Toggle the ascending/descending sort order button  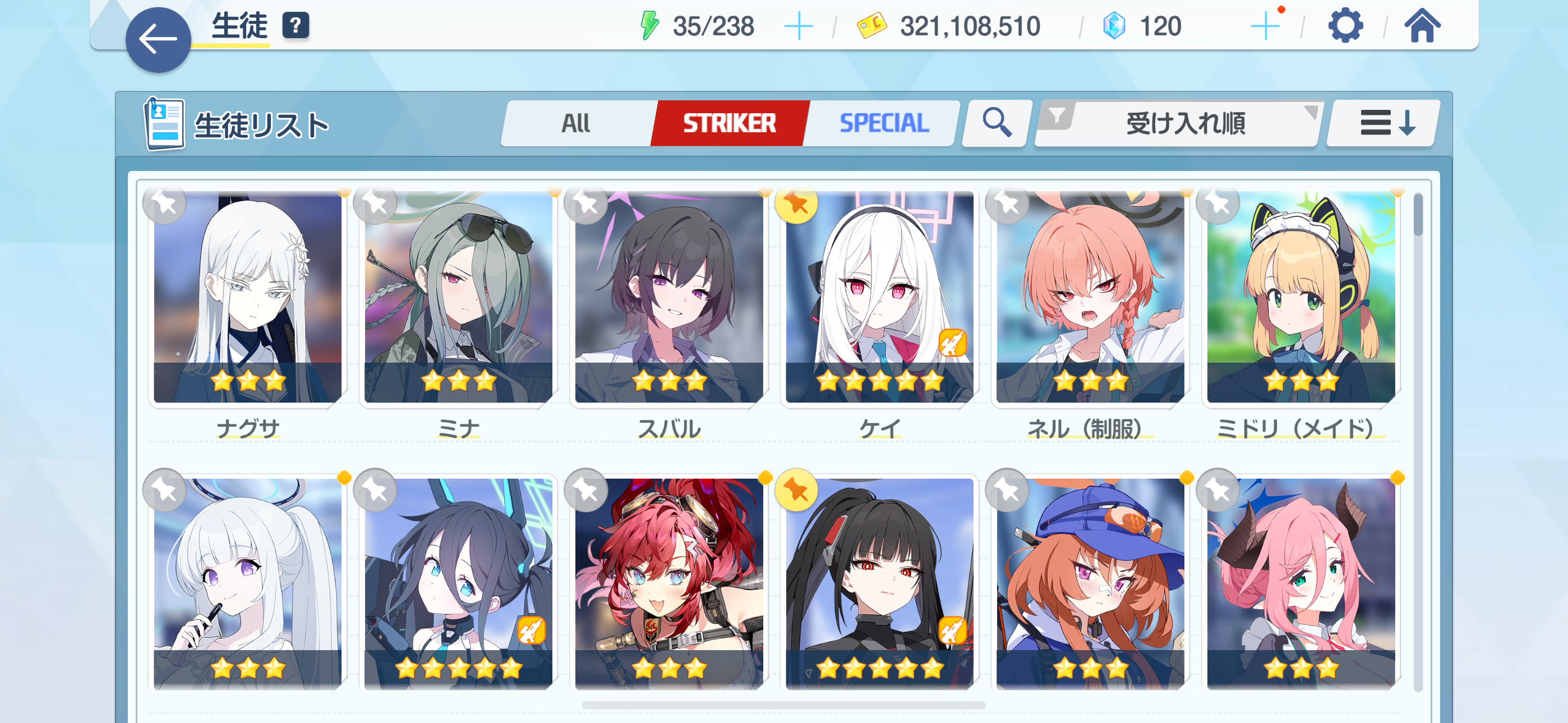[1383, 123]
